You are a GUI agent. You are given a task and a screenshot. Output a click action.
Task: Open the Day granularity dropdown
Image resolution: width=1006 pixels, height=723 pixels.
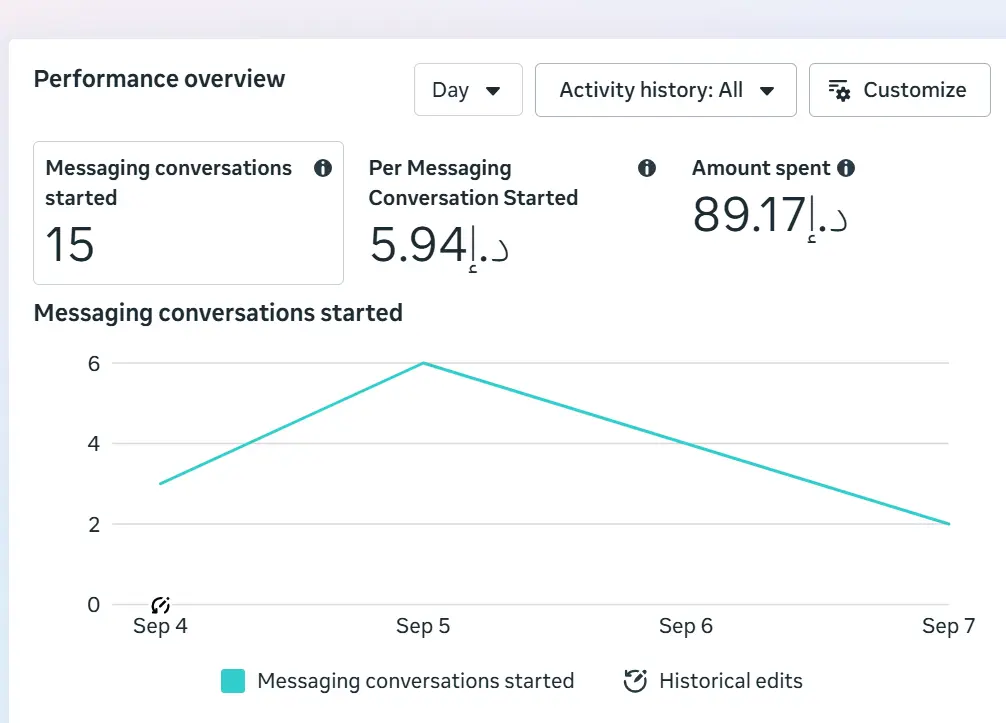click(x=468, y=90)
